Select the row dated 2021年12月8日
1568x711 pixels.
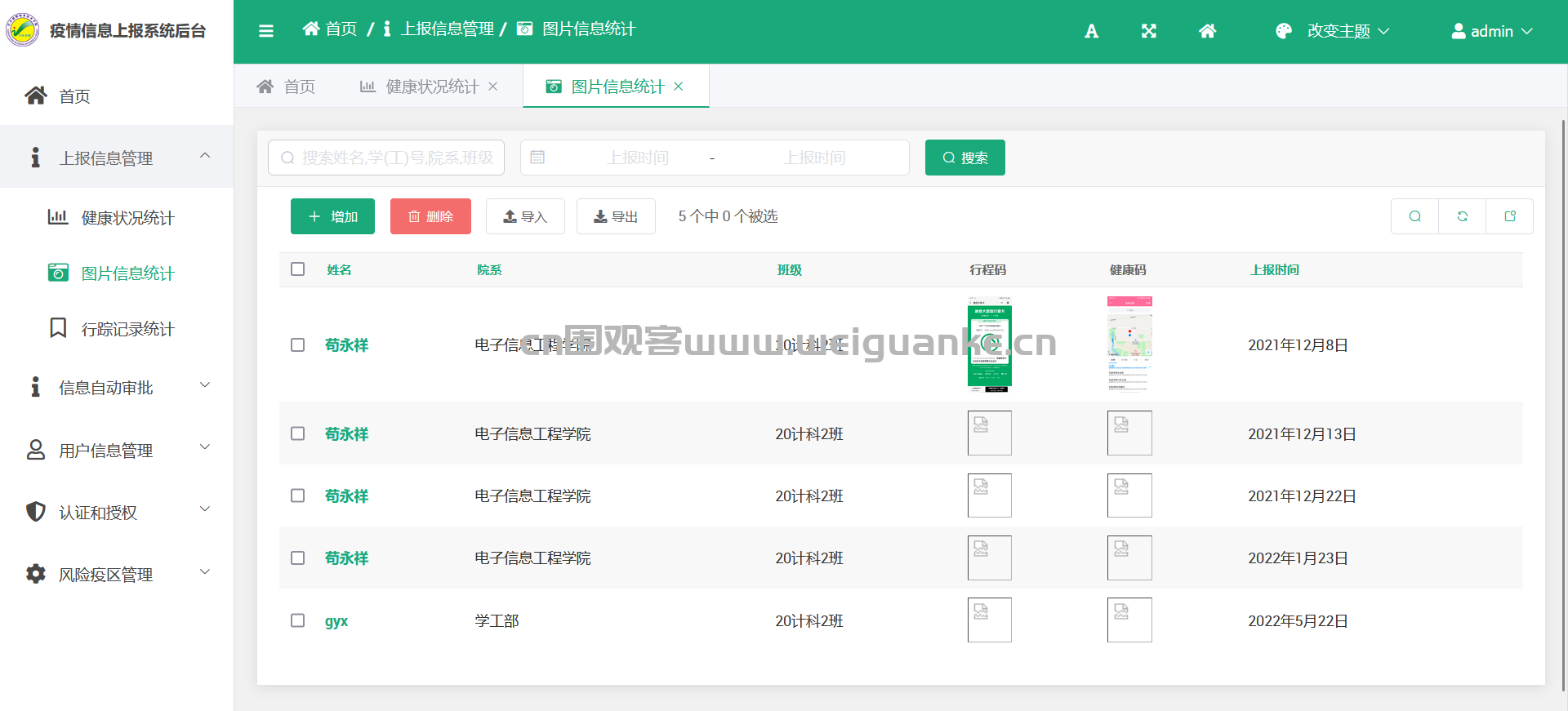[297, 344]
